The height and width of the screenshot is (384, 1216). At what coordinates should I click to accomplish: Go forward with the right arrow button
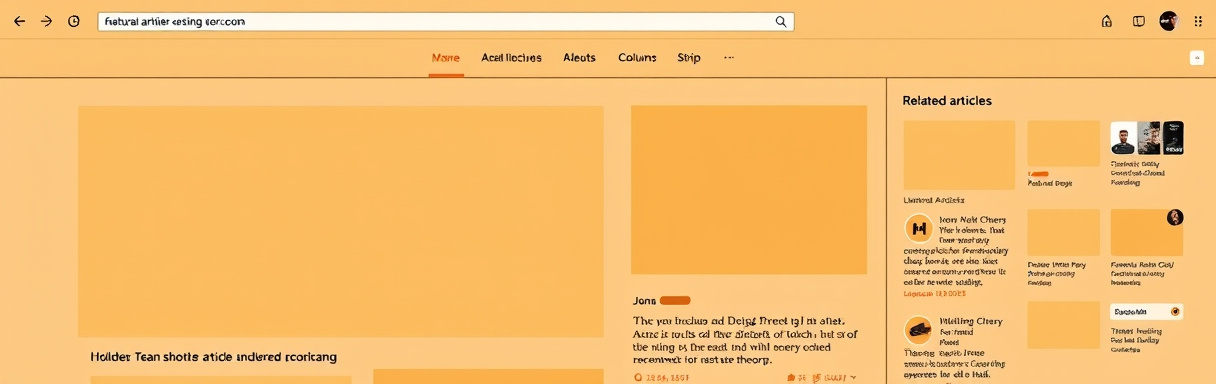click(46, 21)
